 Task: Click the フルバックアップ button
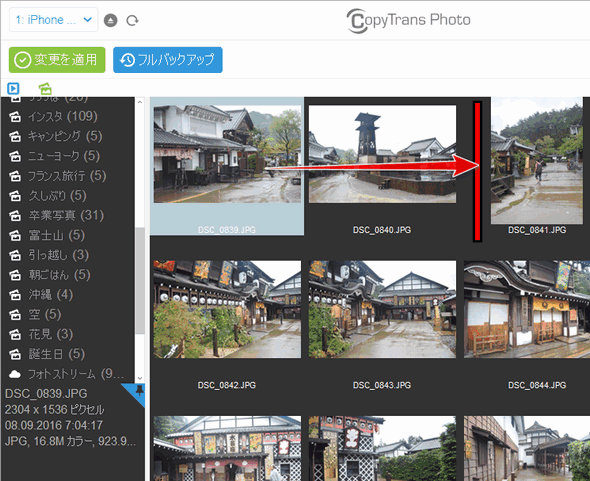point(168,60)
